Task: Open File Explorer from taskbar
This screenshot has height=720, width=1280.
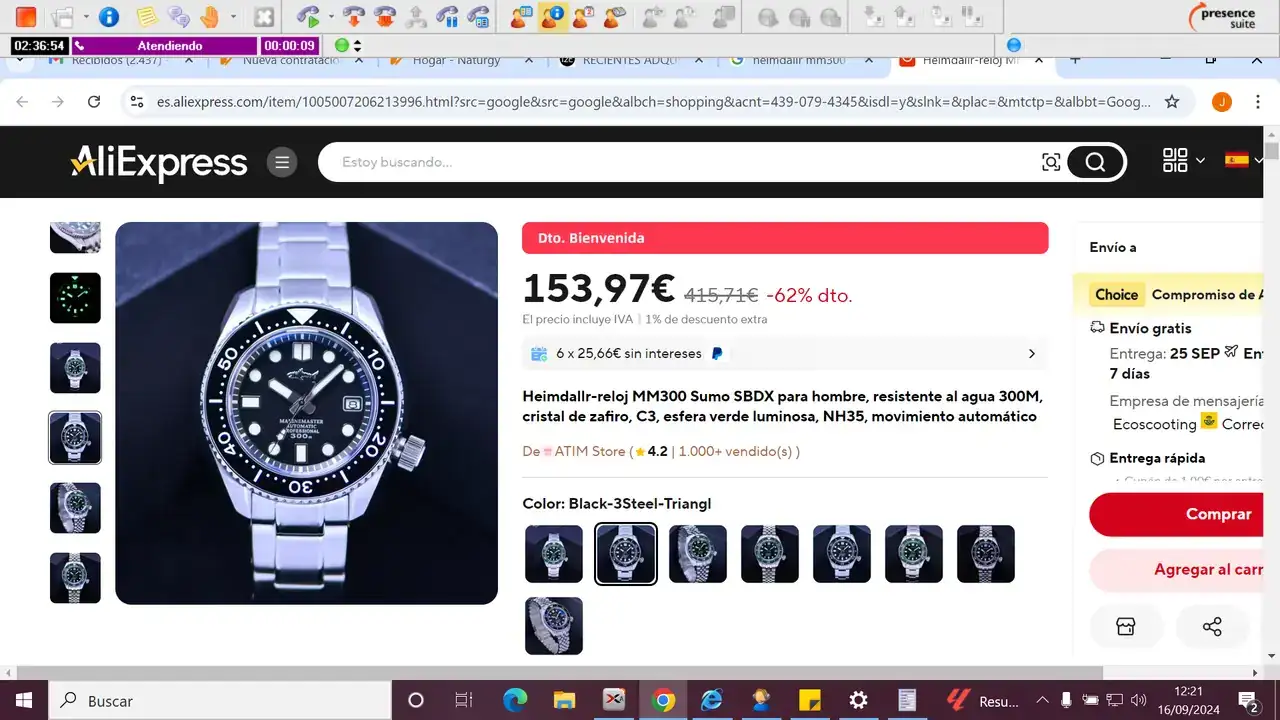Action: tap(565, 701)
